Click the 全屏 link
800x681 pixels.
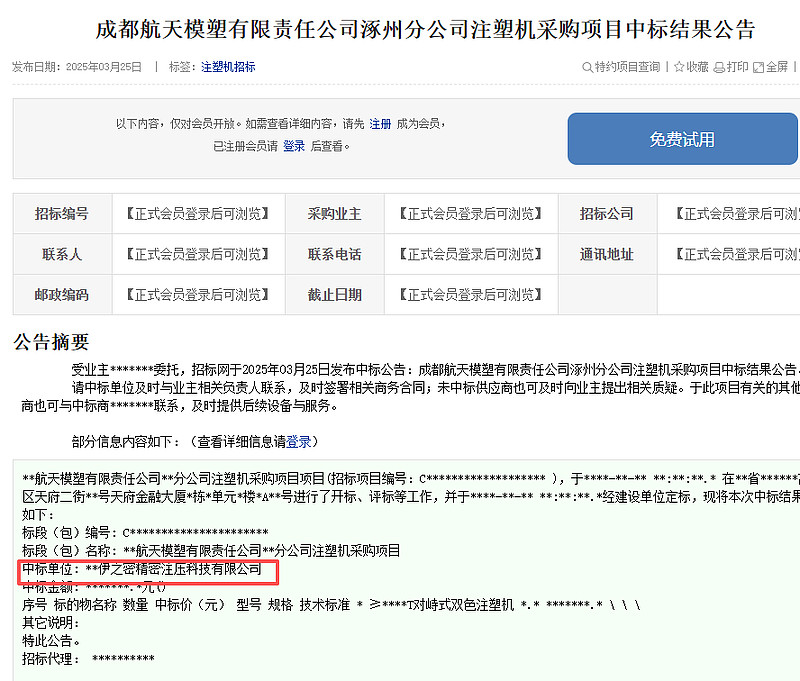coord(777,67)
